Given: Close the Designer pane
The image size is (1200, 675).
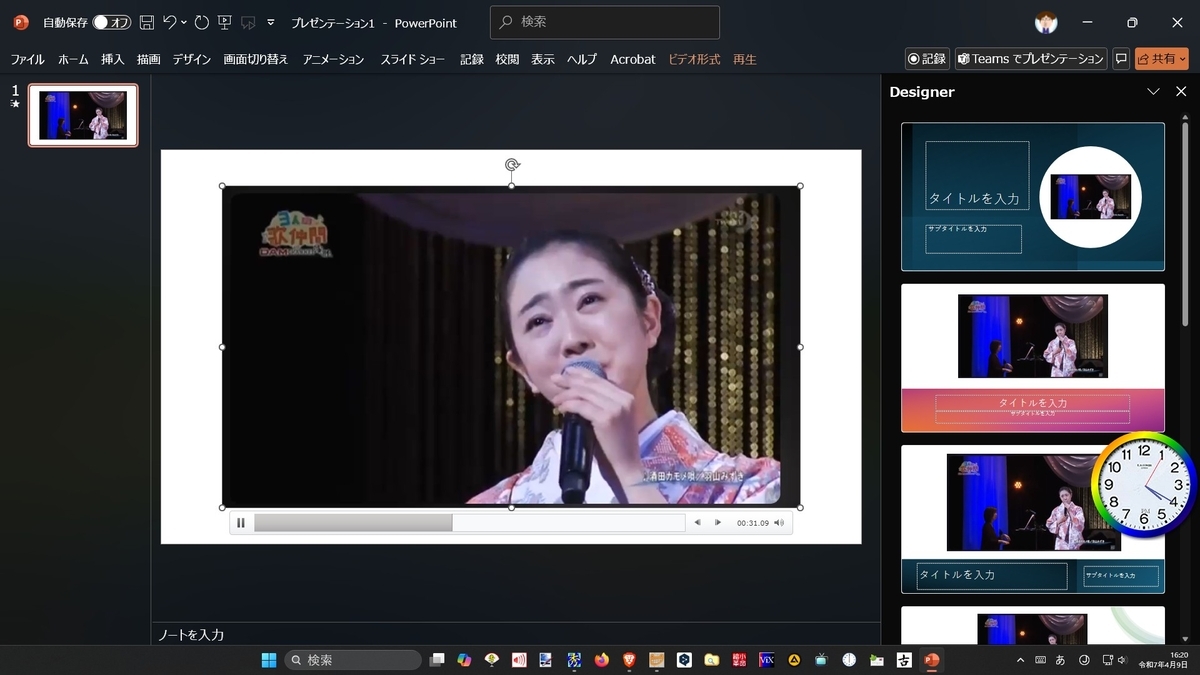Looking at the screenshot, I should [1181, 91].
